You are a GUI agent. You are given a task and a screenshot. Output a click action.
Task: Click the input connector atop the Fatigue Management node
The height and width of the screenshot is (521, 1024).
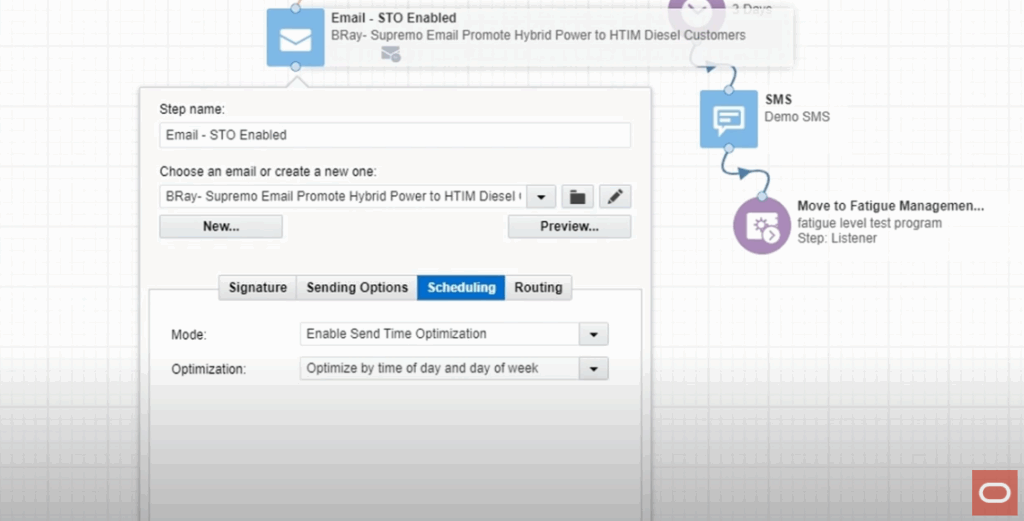762,195
